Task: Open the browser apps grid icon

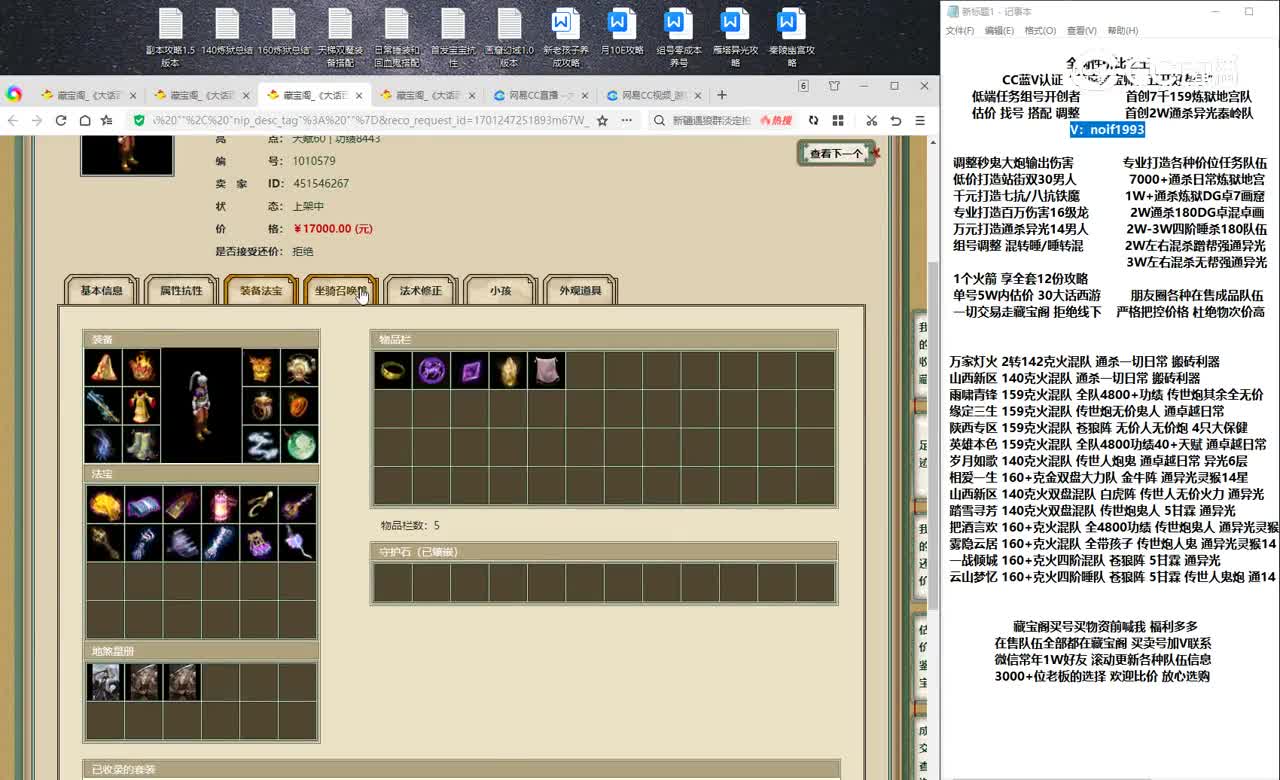Action: click(838, 120)
